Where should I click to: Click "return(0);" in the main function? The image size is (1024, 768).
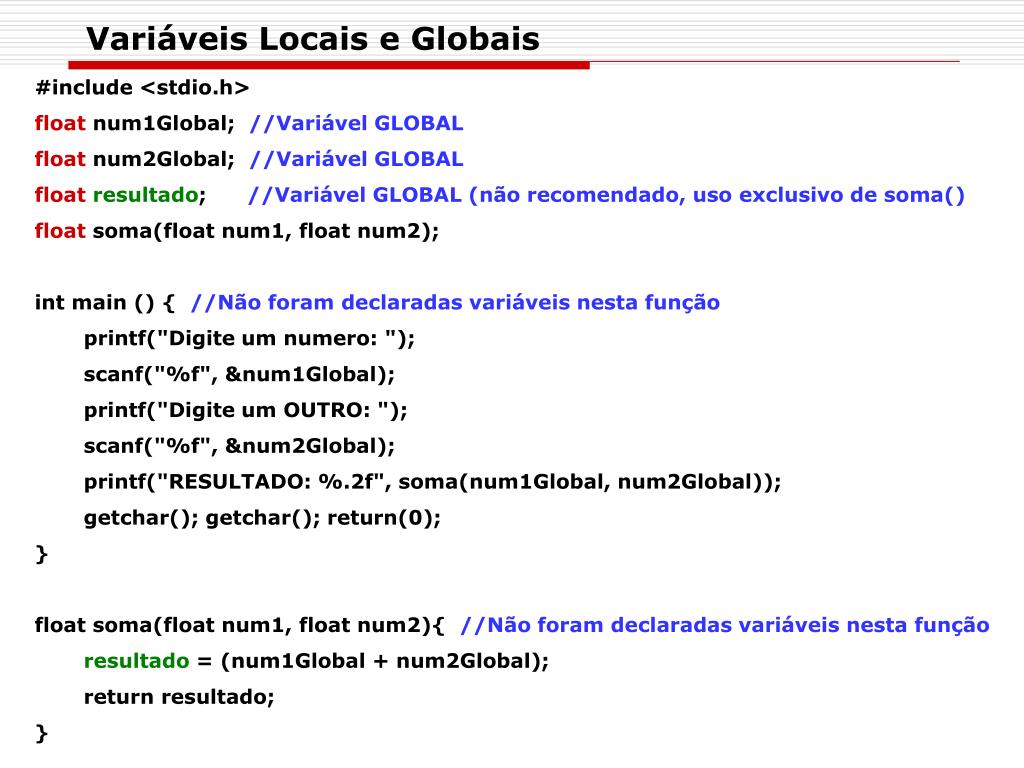(384, 518)
